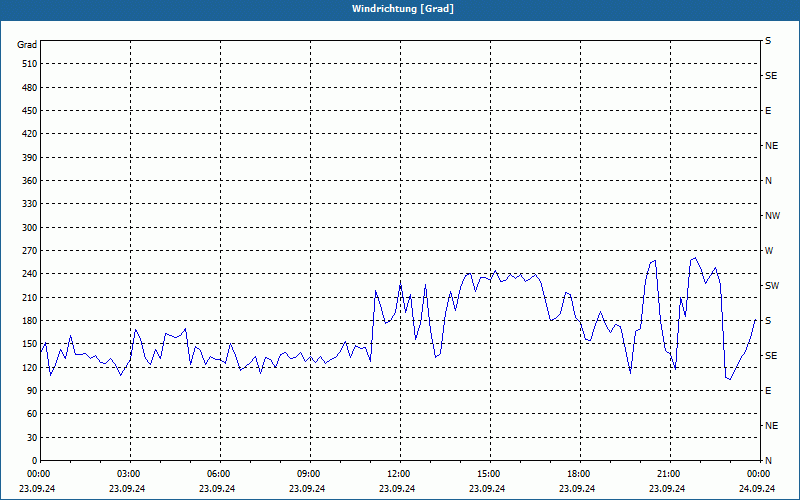This screenshot has height=500, width=800.
Task: Select the 23.09.24 date under 06:00
Action: tap(217, 488)
